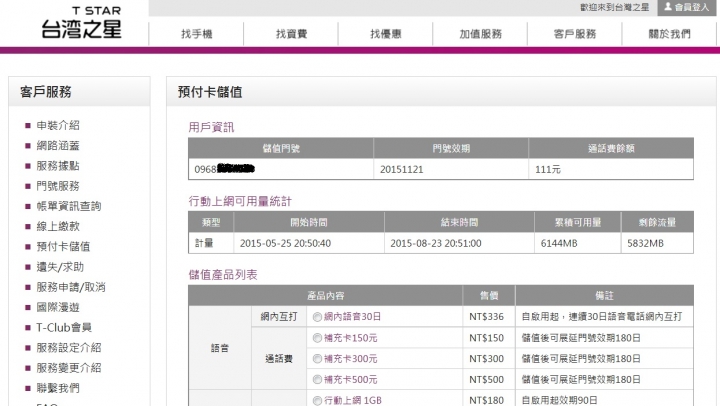The height and width of the screenshot is (406, 720).
Task: Open the 關於我們 menu
Action: pos(669,34)
